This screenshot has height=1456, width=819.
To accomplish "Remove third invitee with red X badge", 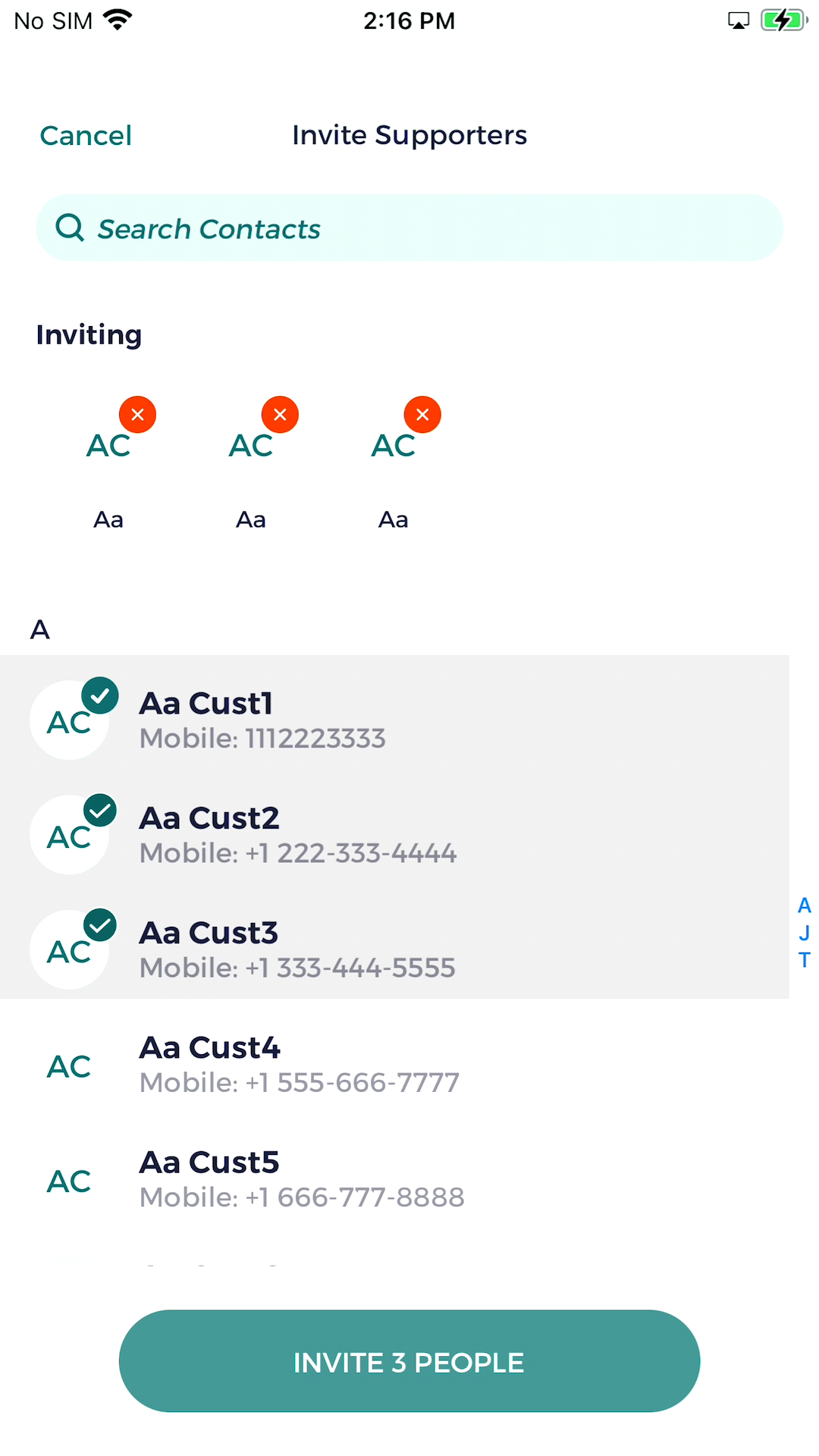I will point(422,415).
